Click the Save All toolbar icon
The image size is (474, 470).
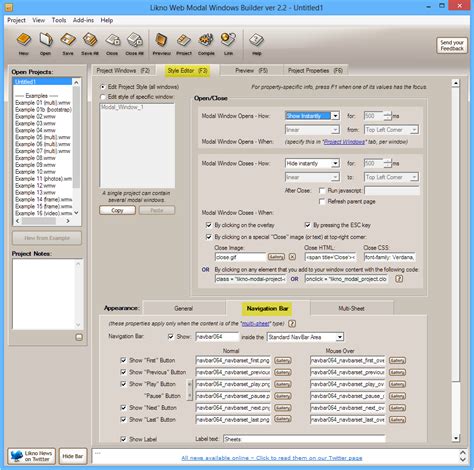(90, 44)
